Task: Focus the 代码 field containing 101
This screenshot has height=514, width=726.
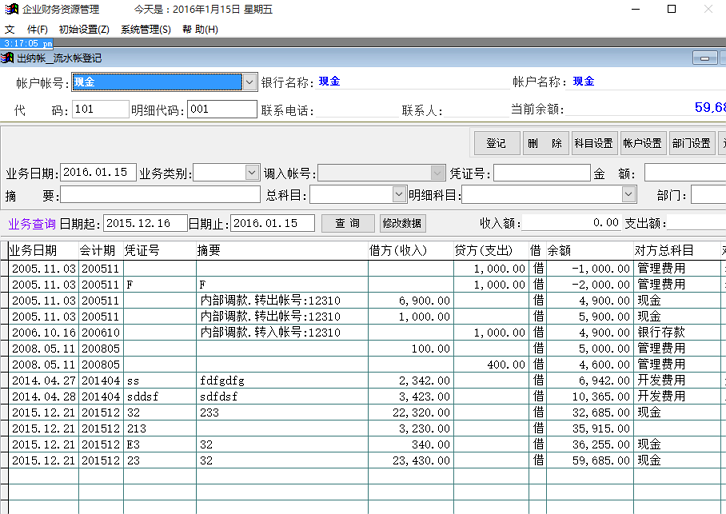Action: 100,109
